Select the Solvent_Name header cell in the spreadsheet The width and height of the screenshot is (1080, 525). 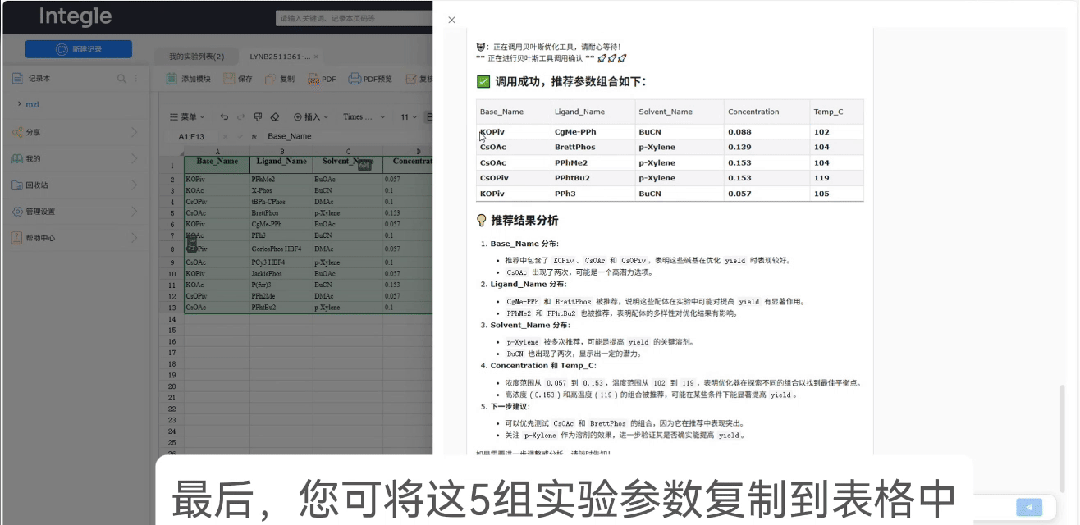pos(347,163)
